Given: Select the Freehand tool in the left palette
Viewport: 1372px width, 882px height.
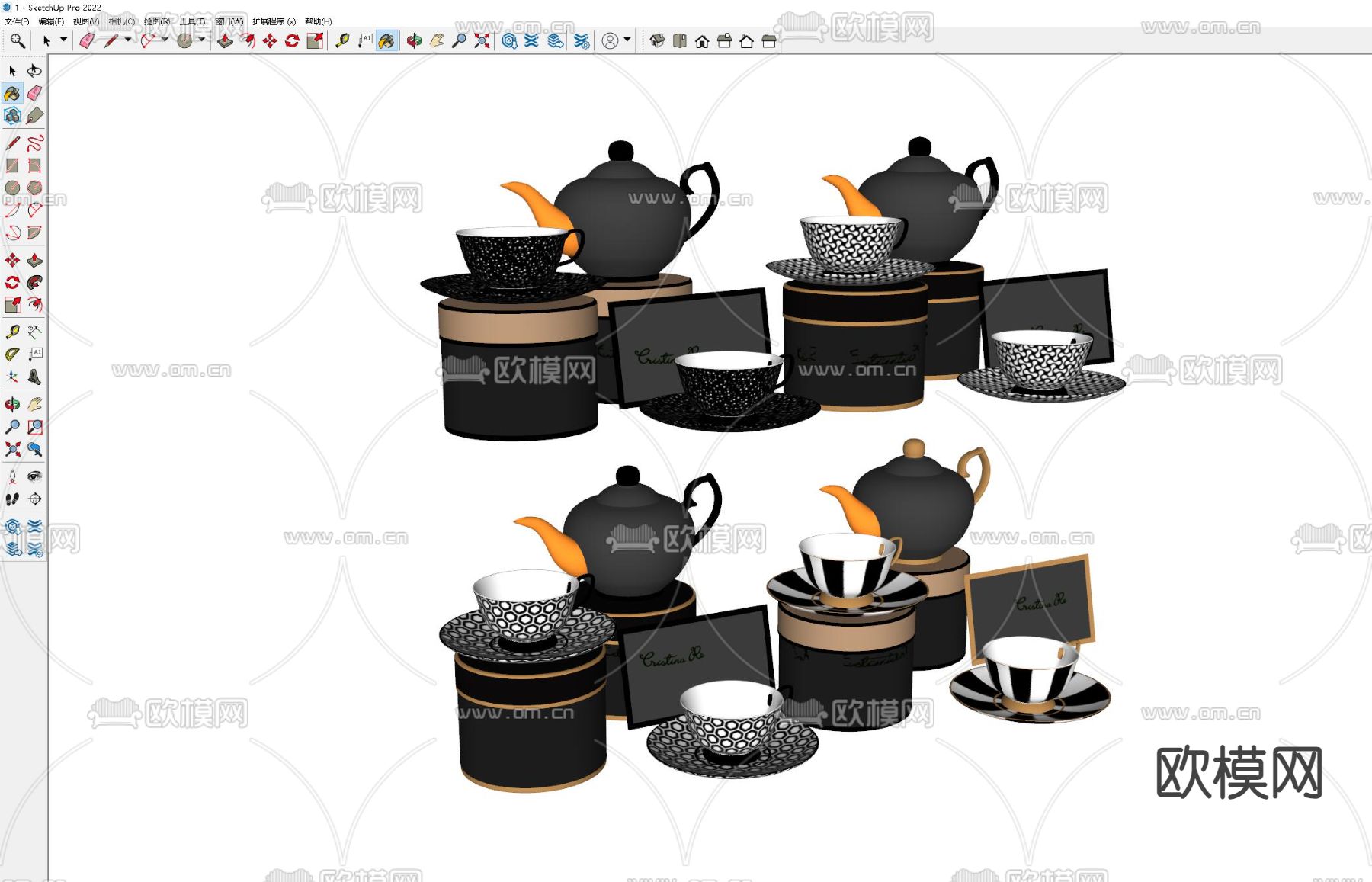Looking at the screenshot, I should 34,143.
